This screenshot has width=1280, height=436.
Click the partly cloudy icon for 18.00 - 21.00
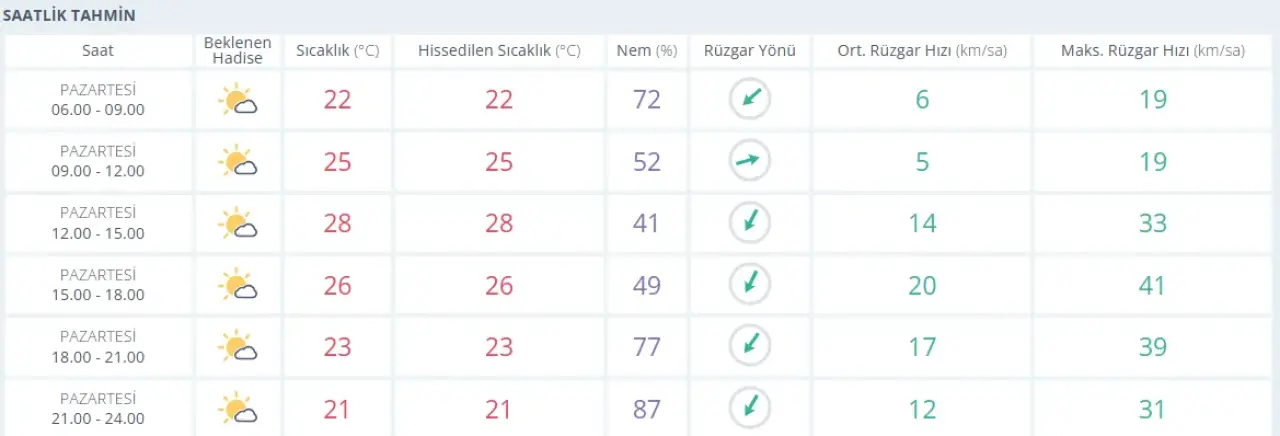[238, 346]
